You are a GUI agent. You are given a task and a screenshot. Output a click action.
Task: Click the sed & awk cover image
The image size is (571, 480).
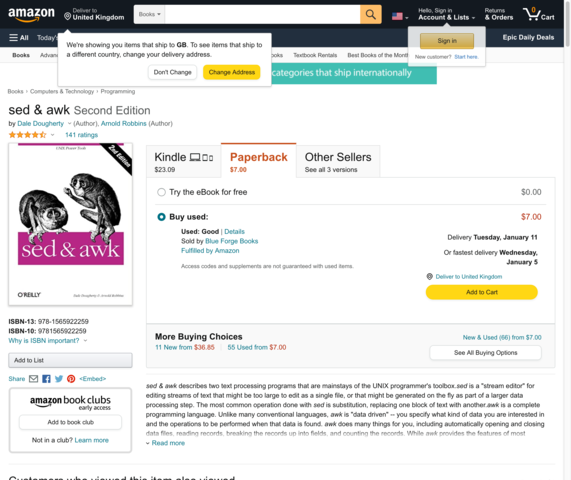click(71, 224)
